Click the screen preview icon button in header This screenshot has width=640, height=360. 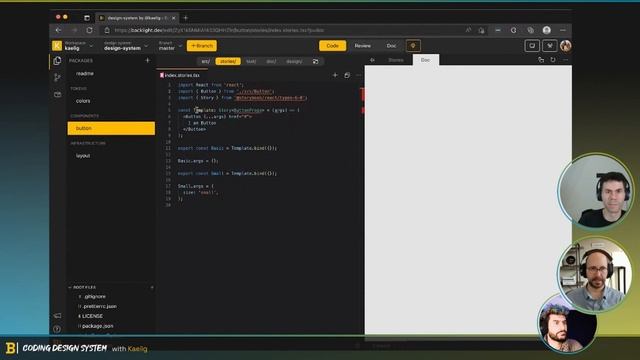coord(532,46)
